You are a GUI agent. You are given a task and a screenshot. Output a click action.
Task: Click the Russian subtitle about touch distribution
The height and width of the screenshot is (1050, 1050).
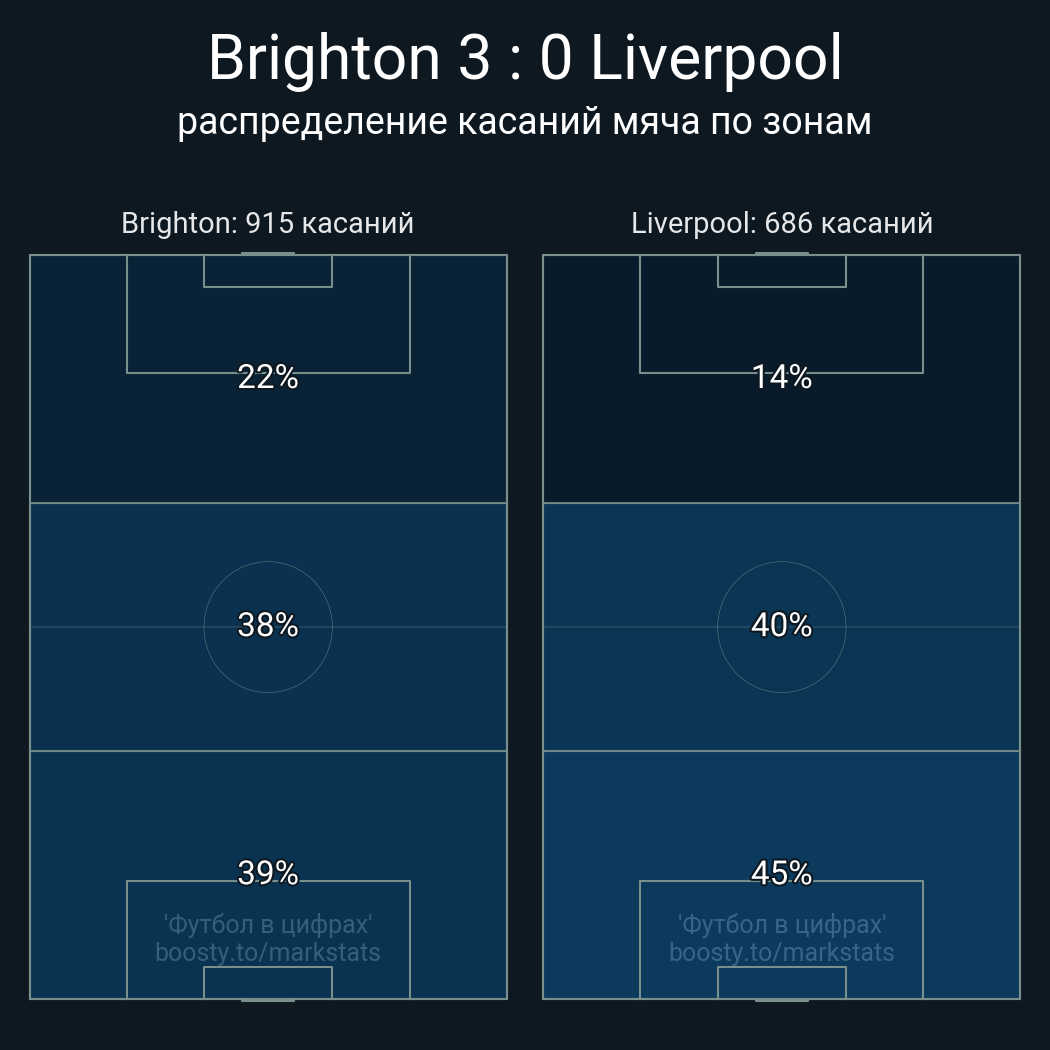(524, 121)
